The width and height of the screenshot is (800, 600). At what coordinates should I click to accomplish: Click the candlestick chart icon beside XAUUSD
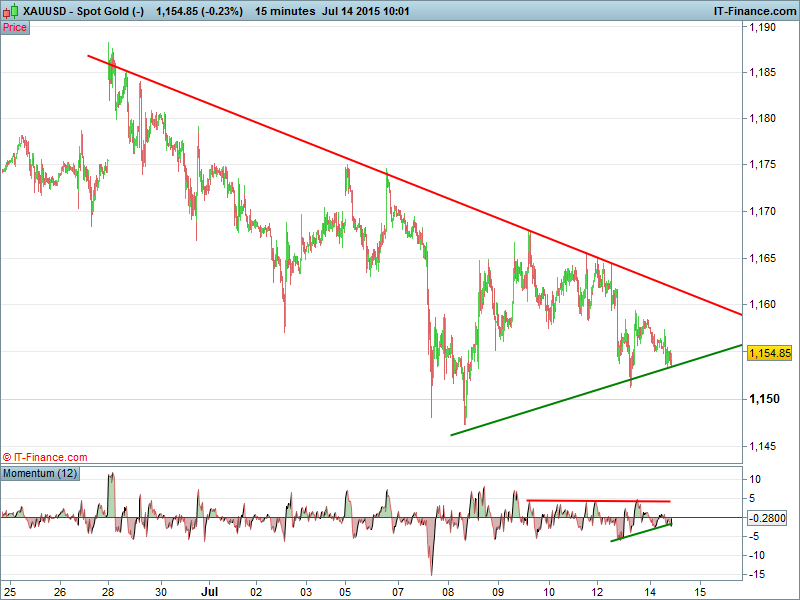[10, 10]
